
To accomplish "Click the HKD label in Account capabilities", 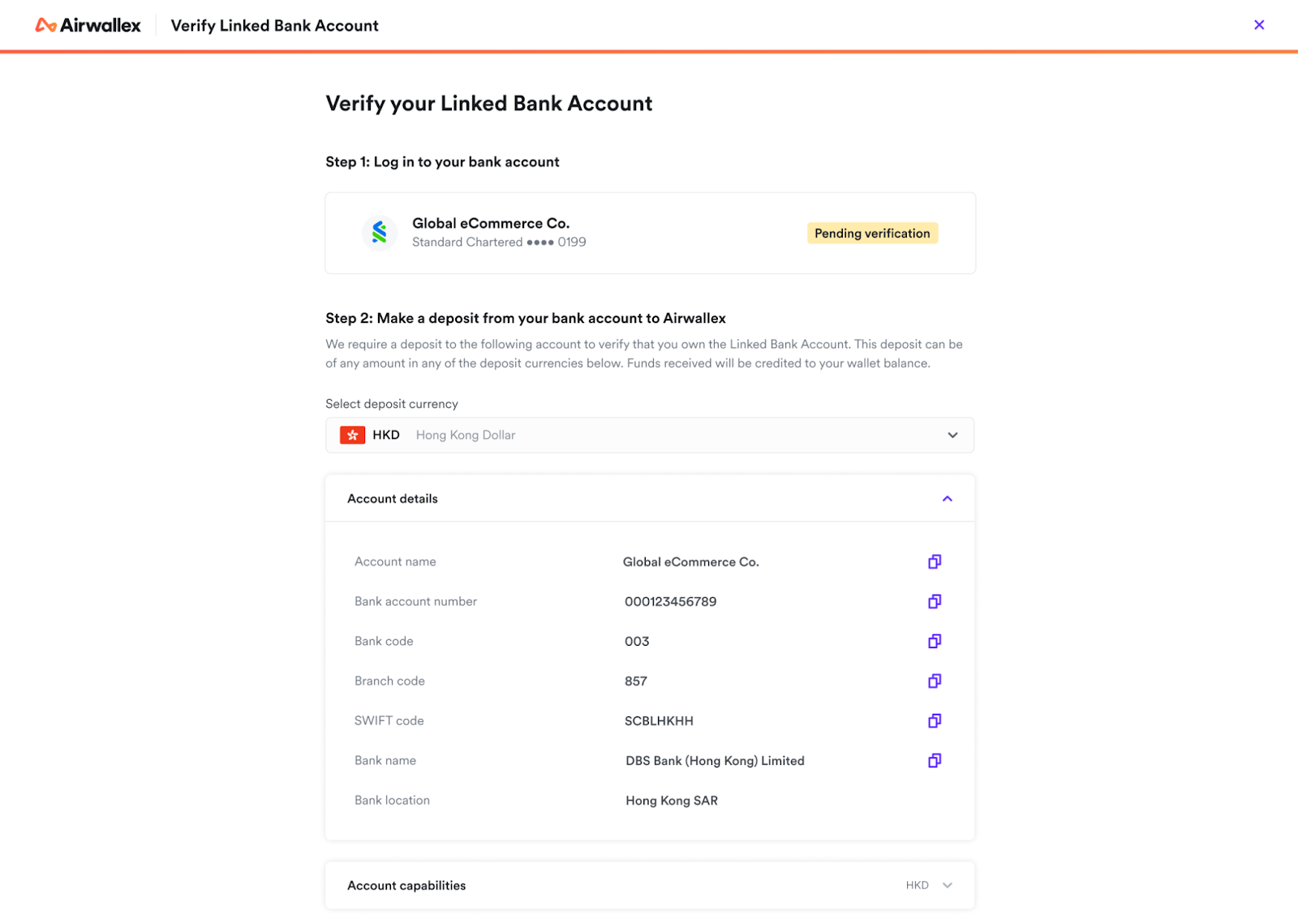I will [x=918, y=885].
